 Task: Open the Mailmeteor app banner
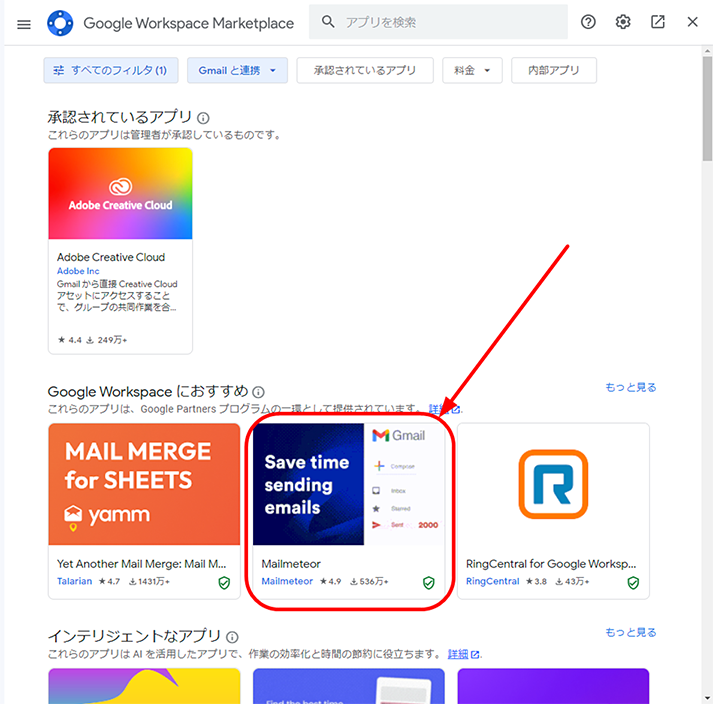(348, 484)
